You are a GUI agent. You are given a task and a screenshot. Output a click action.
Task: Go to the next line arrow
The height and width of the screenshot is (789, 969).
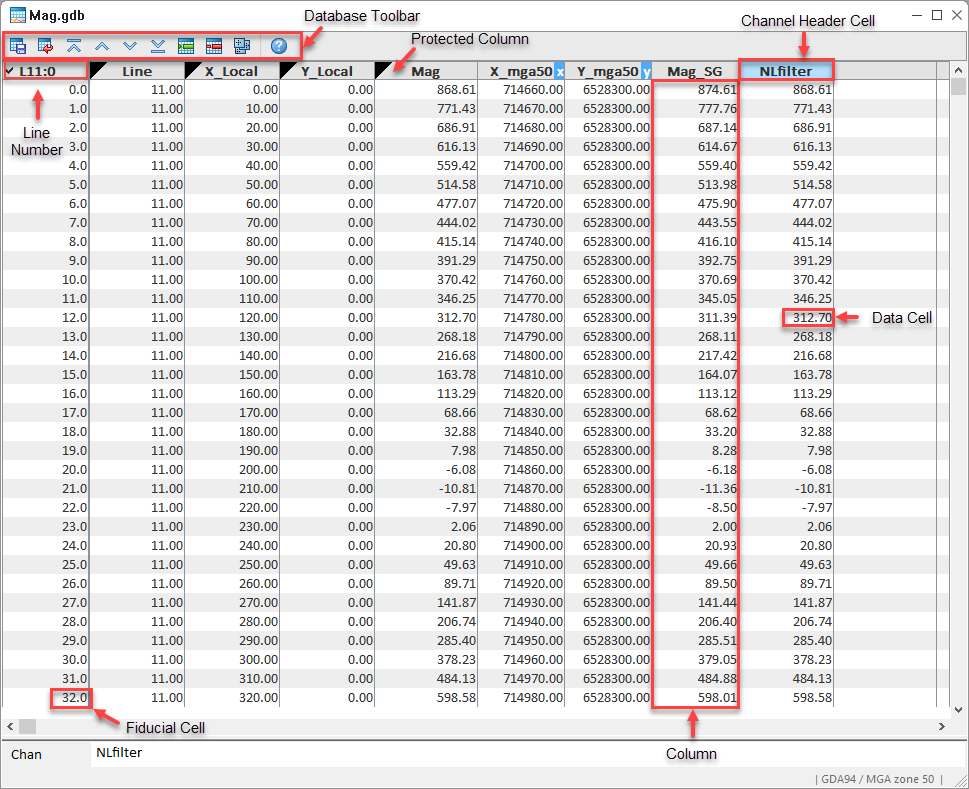(130, 45)
